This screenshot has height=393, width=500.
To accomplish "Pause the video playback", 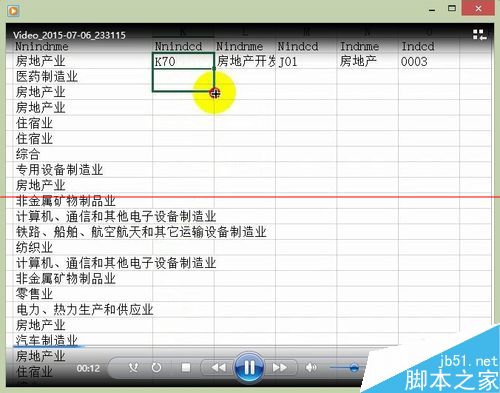I will click(x=249, y=368).
